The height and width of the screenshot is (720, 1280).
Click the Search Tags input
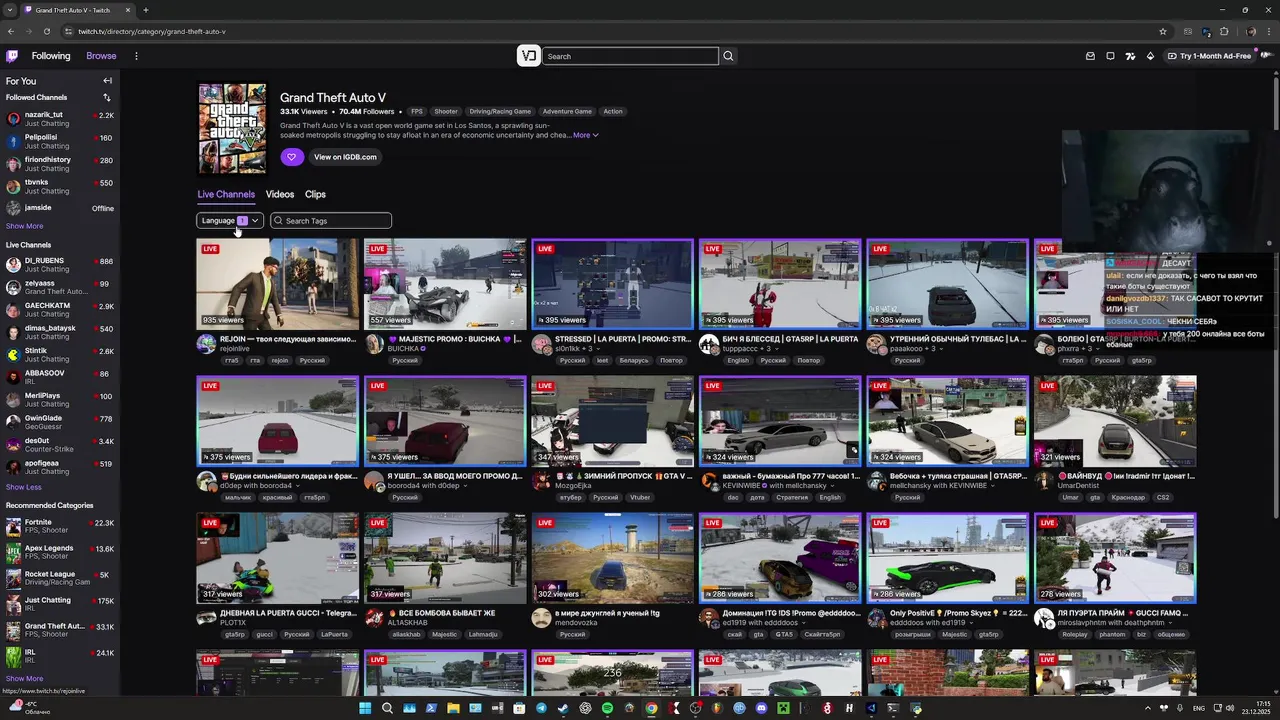coord(331,221)
